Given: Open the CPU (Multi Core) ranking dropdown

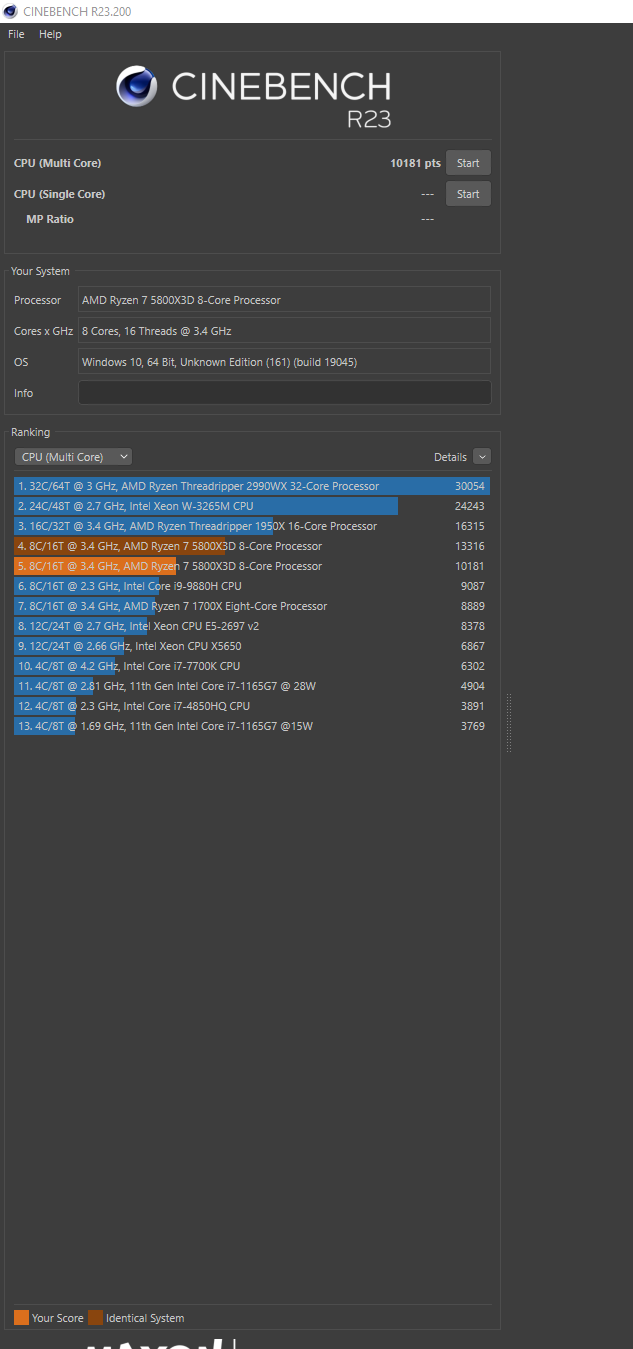Looking at the screenshot, I should (x=73, y=457).
